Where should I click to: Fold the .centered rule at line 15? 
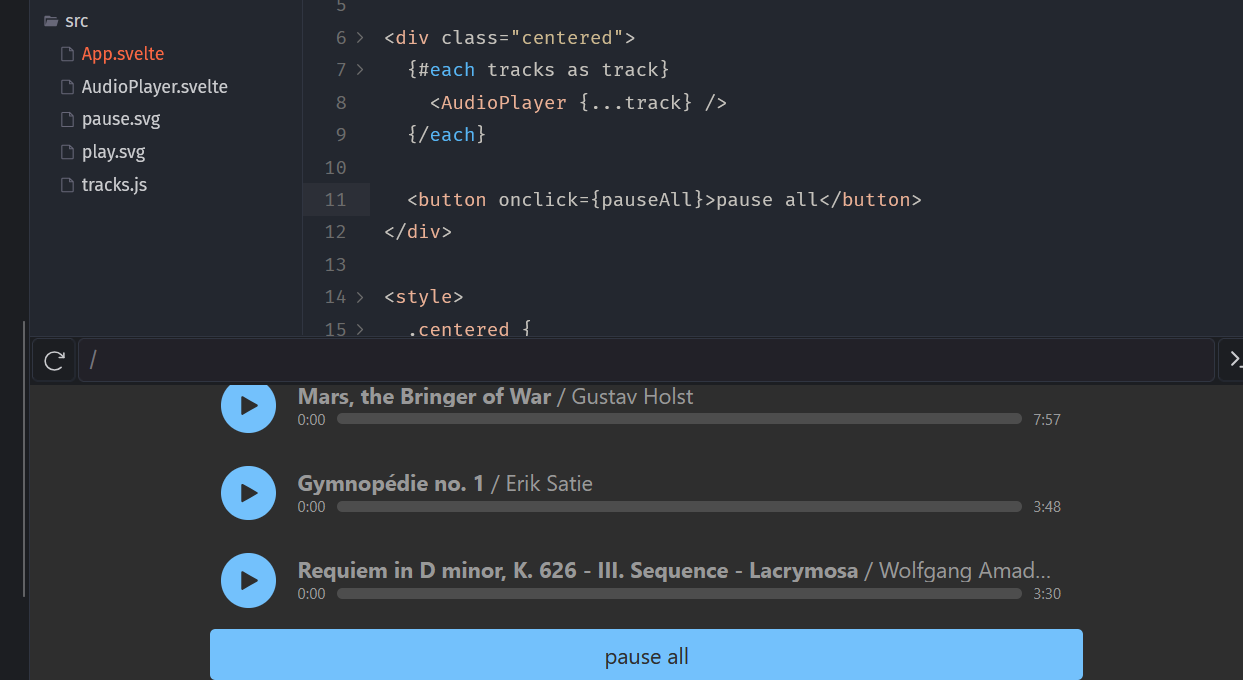click(360, 329)
